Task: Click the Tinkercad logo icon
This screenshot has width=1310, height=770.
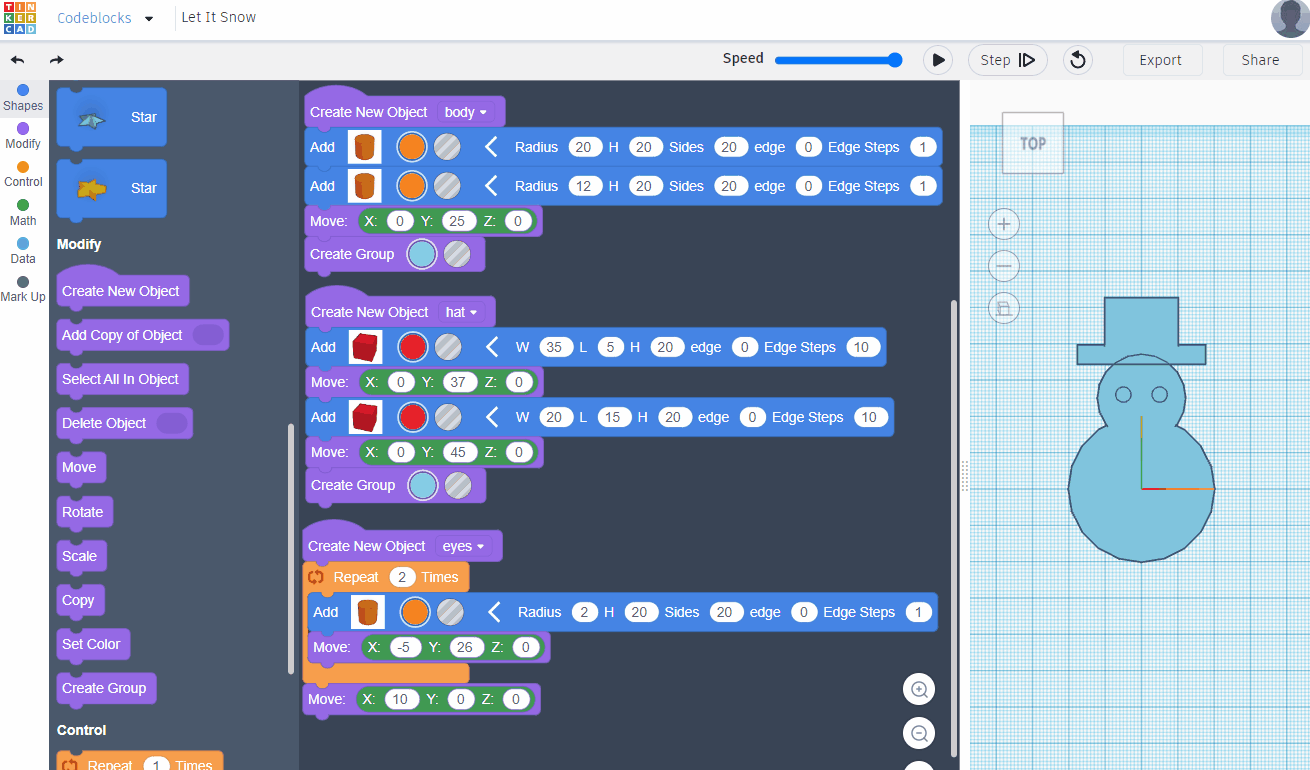Action: [22, 19]
